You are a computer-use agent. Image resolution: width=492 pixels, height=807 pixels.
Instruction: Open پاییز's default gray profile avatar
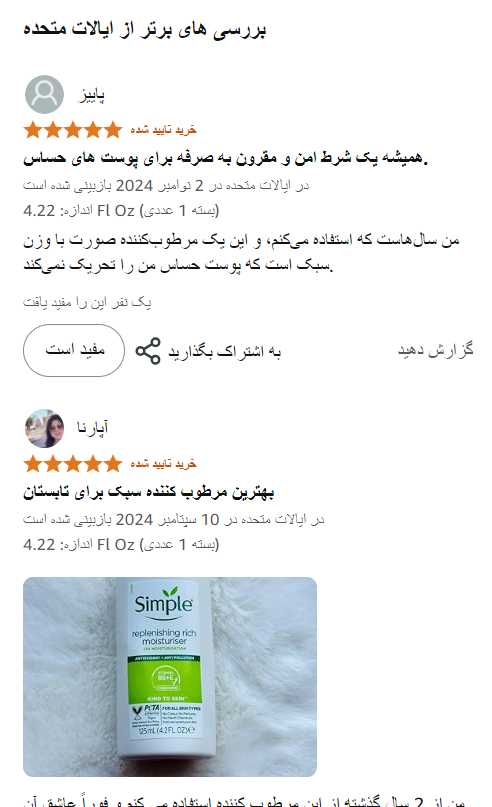pos(44,95)
